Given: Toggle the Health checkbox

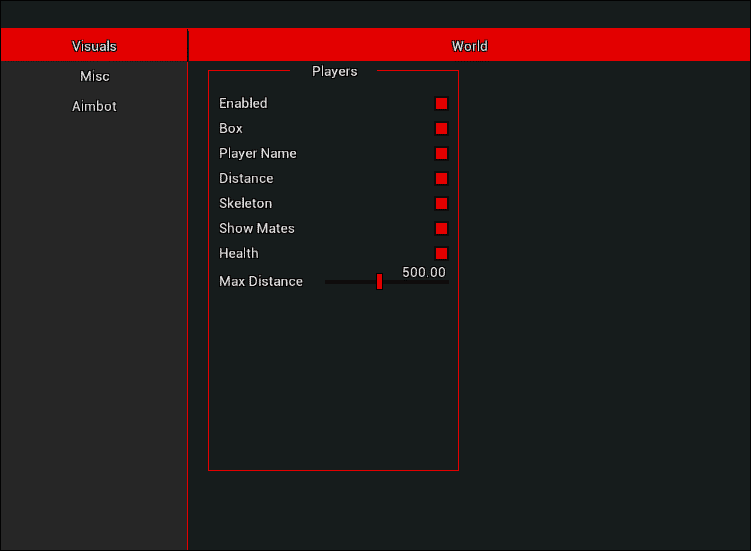Looking at the screenshot, I should pyautogui.click(x=441, y=253).
